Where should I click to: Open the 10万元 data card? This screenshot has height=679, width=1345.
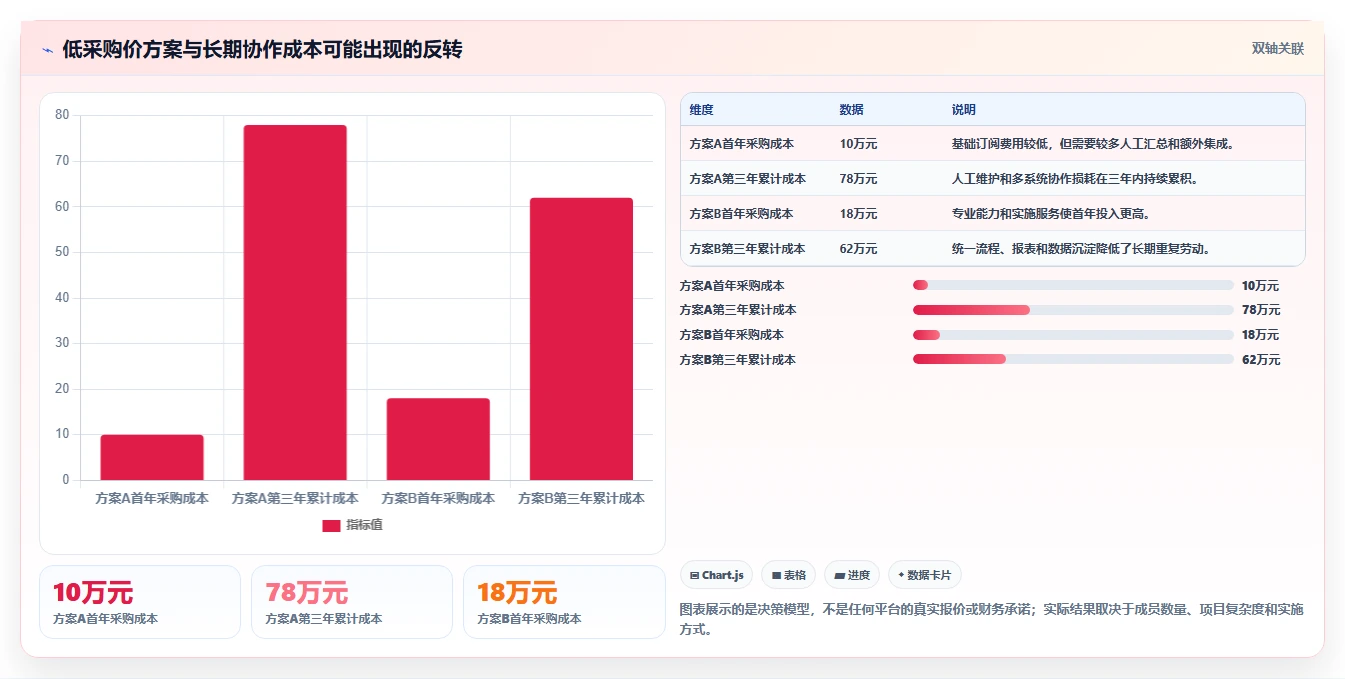click(x=140, y=602)
